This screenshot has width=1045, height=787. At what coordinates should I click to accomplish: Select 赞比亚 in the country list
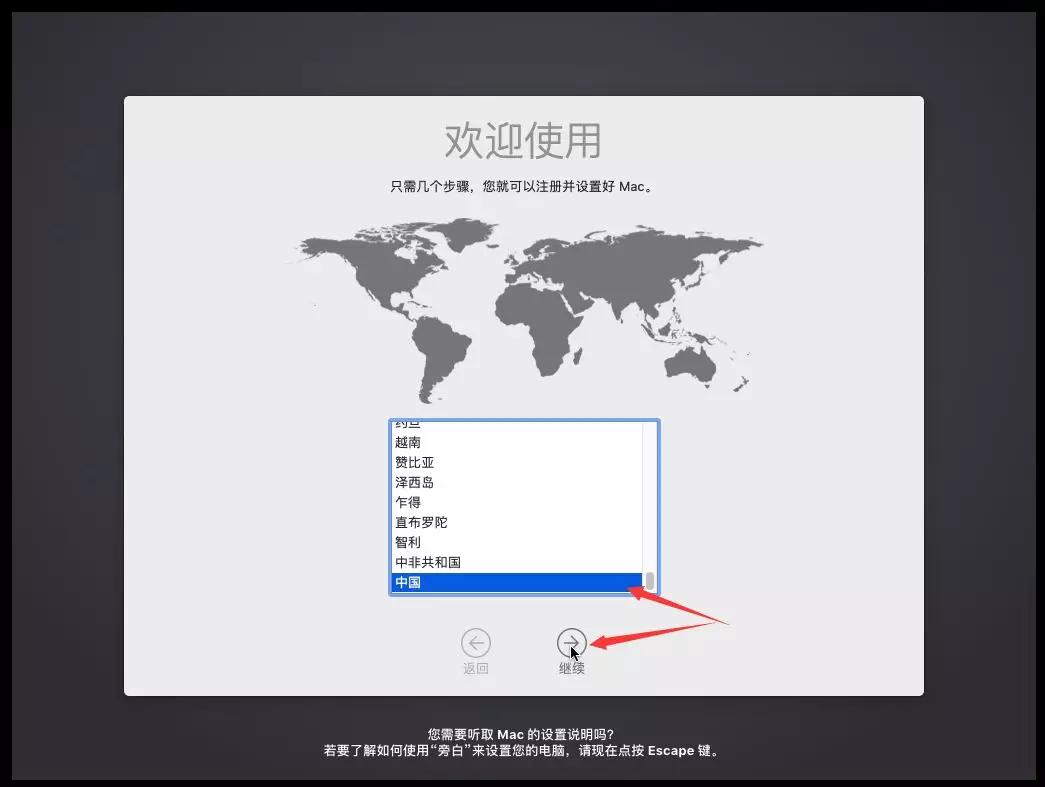click(517, 462)
